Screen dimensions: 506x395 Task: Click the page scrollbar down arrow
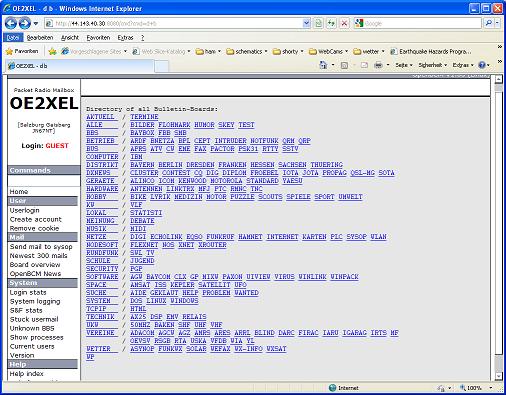[x=498, y=376]
